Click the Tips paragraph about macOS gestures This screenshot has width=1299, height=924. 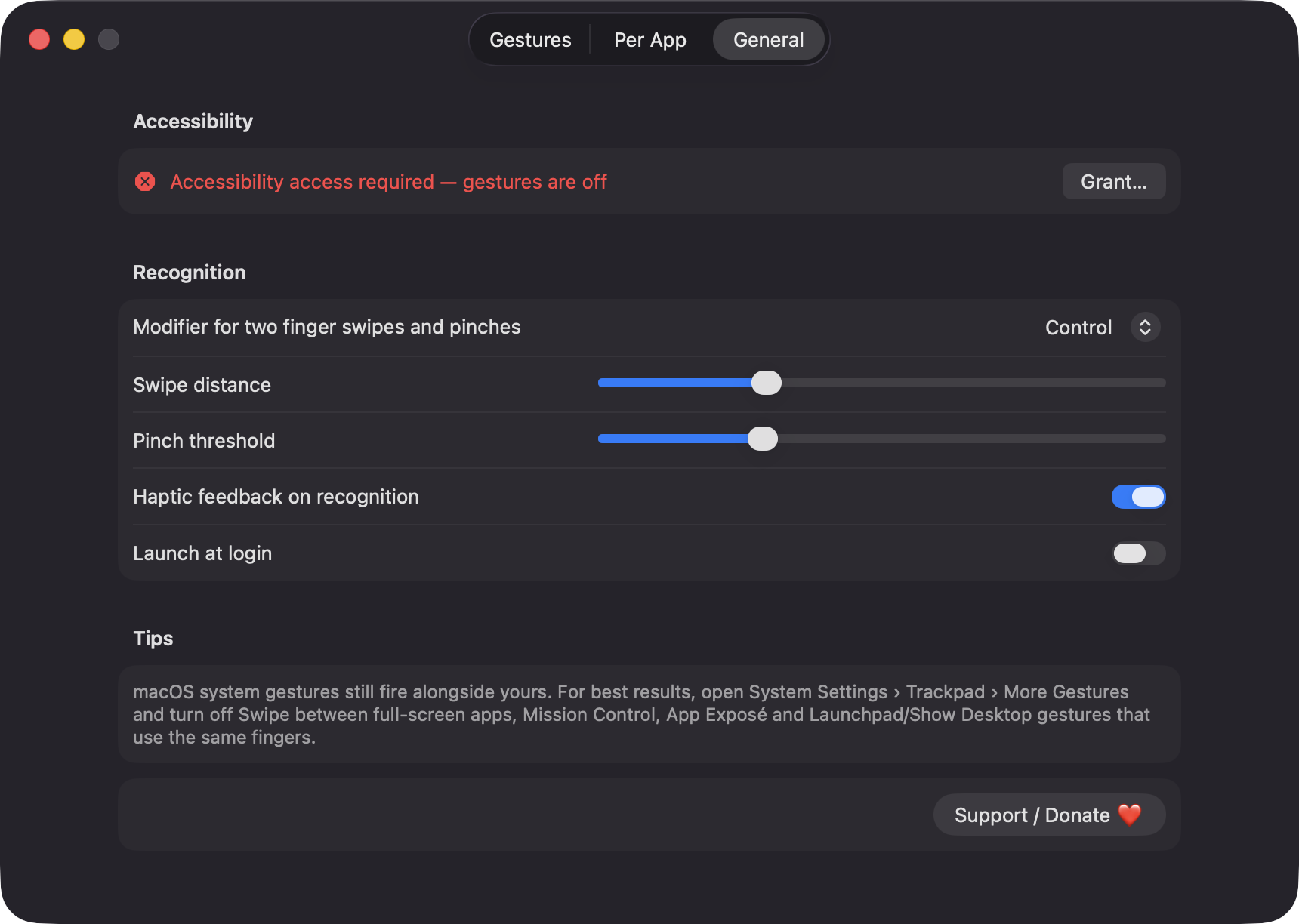(641, 714)
